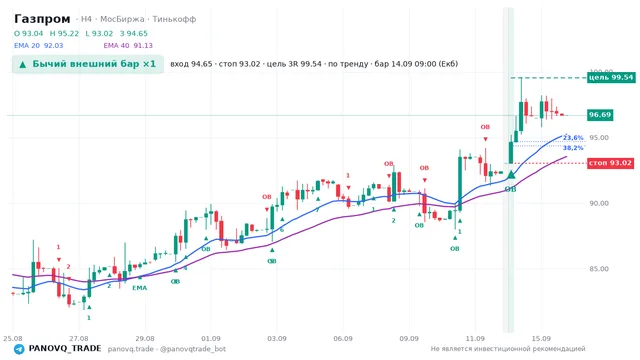Click the EMA 20 92.03 legend
The width and height of the screenshot is (640, 360).
[x=39, y=46]
